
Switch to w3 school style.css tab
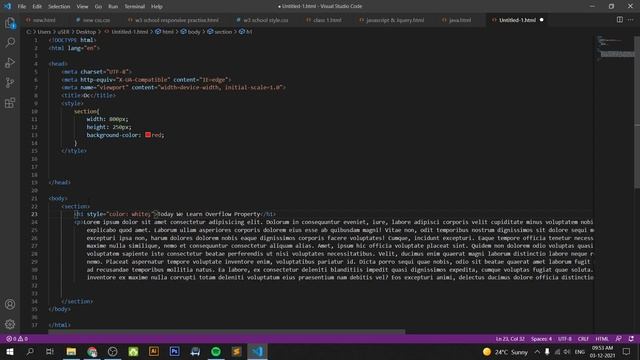(x=266, y=20)
